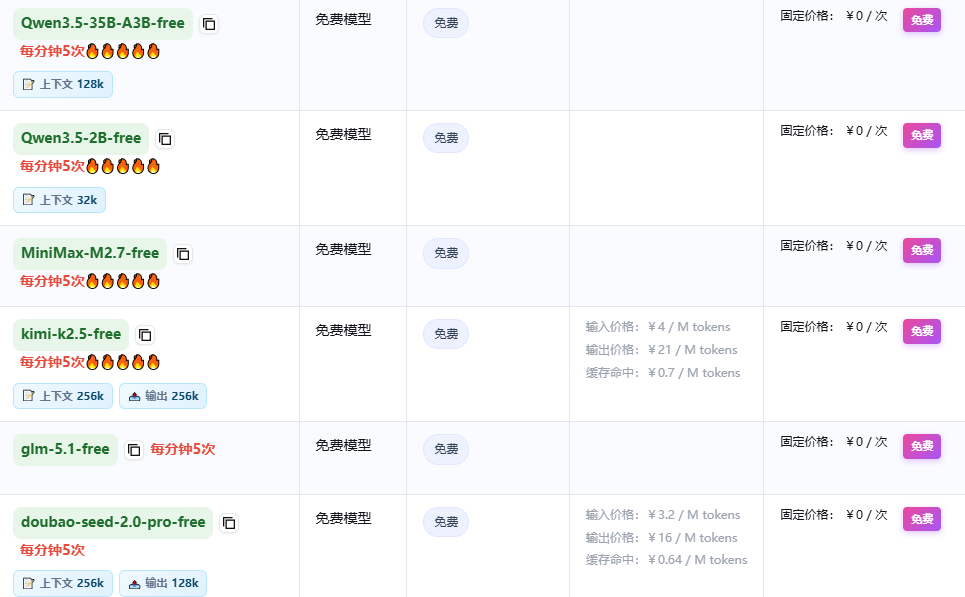Screen dimensions: 965x597
Task: Click 固定价格 ¥0/次 in Qwen3.5-35B-A3B-free row
Action: (x=834, y=16)
